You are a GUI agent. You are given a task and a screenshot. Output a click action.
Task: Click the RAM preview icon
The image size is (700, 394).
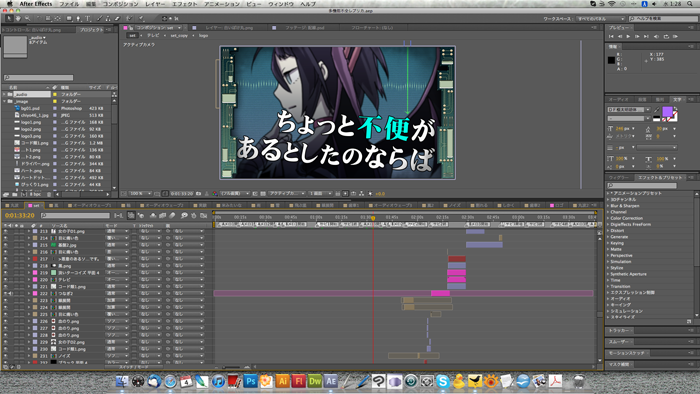(675, 37)
